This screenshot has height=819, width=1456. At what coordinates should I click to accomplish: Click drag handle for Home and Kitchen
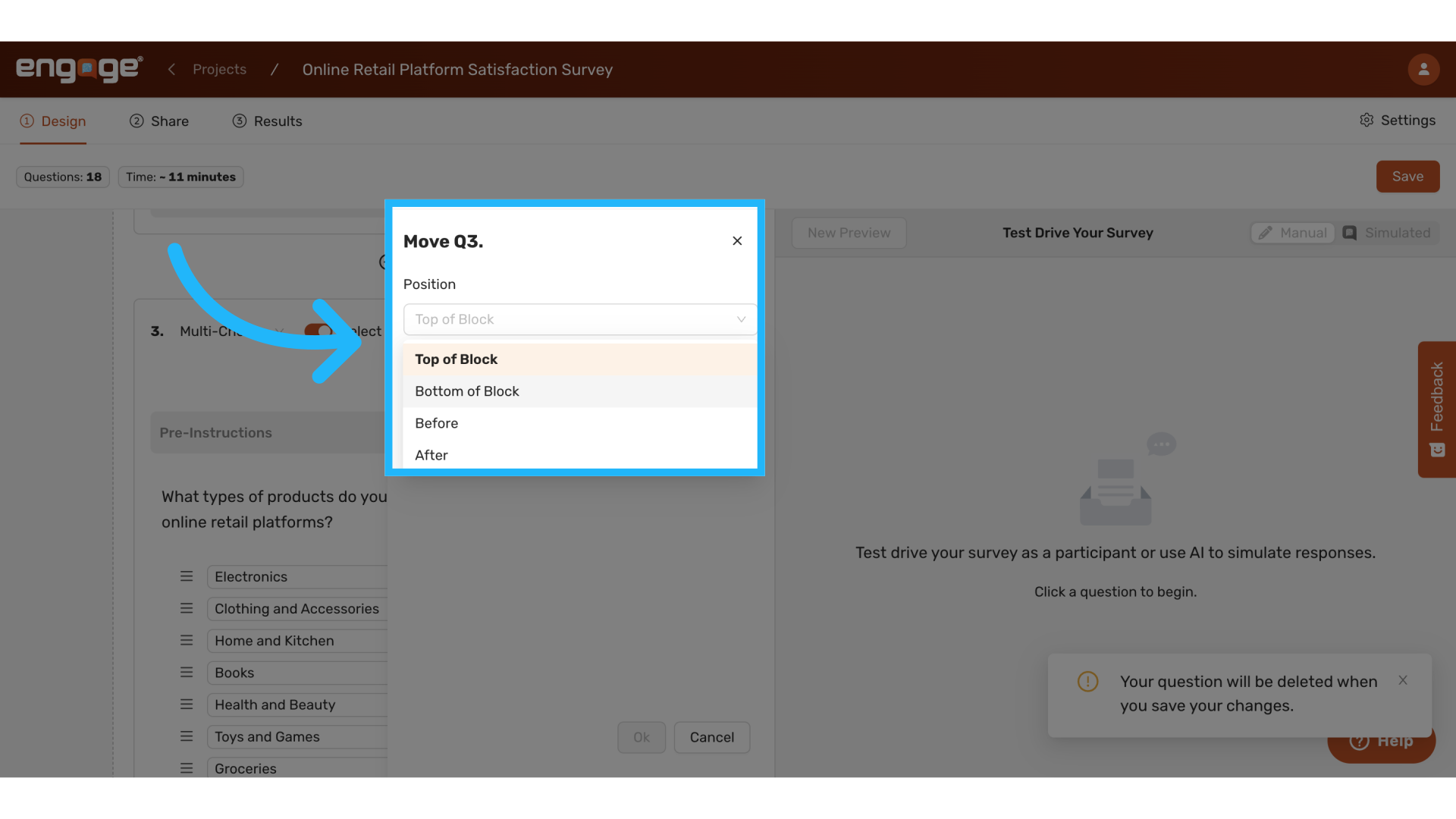[187, 640]
